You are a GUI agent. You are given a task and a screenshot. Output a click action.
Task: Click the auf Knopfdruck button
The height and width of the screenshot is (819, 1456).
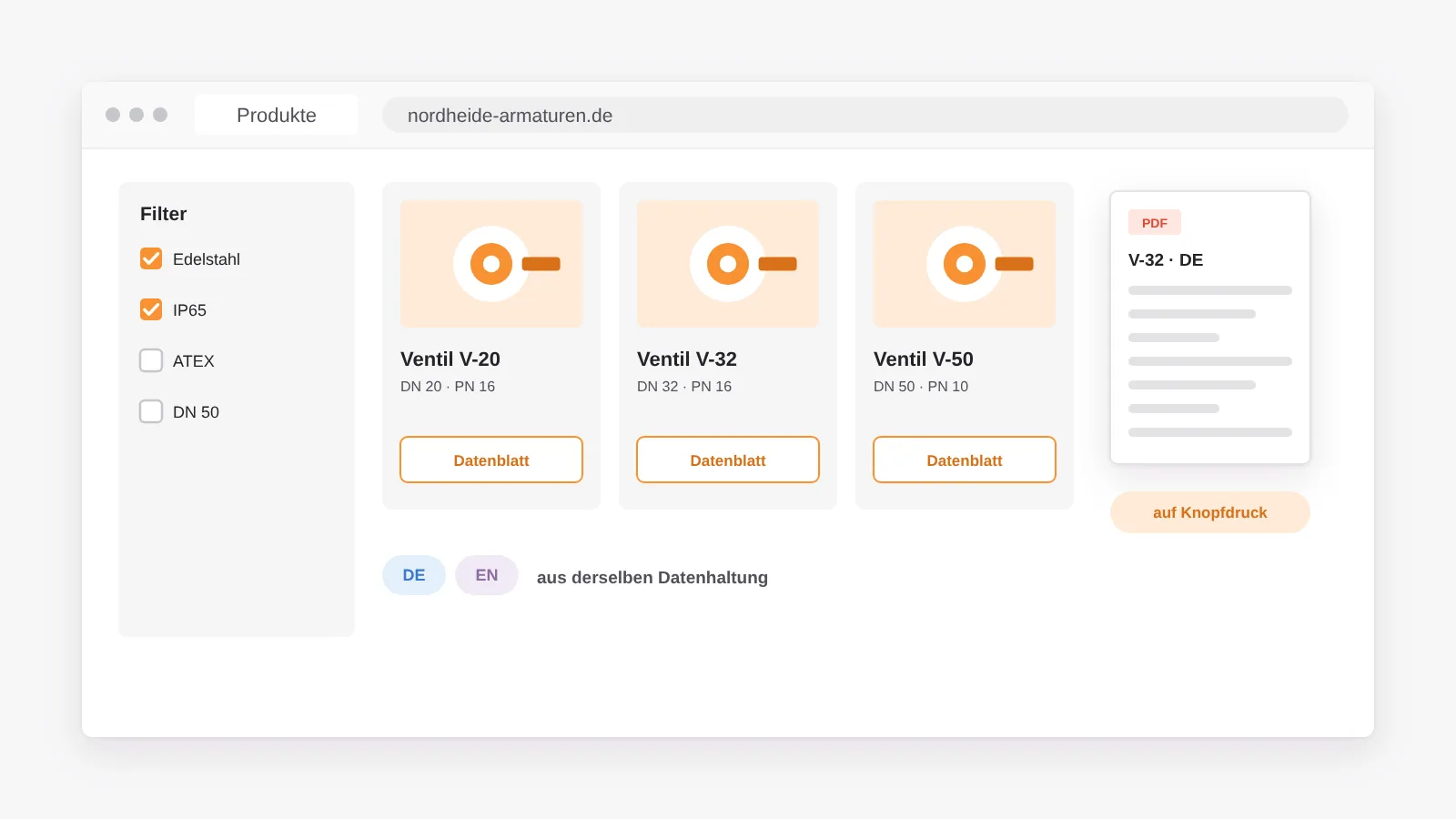pyautogui.click(x=1210, y=512)
